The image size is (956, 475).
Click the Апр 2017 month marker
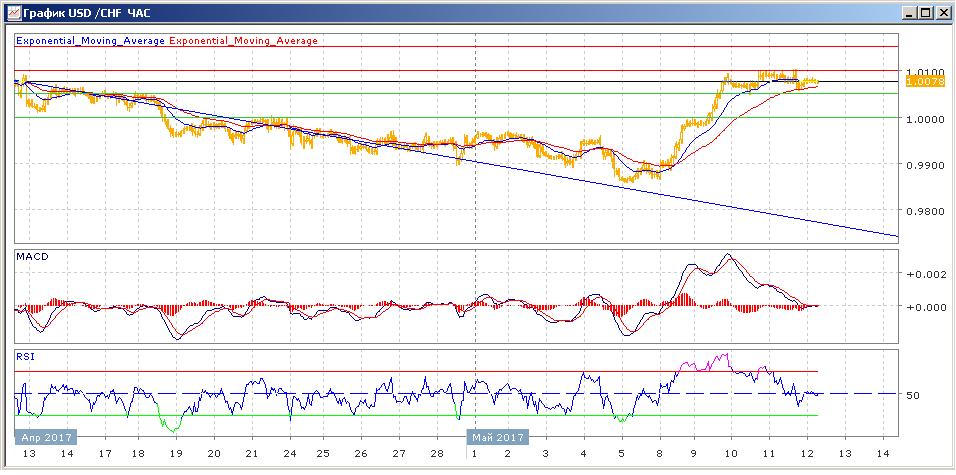(x=46, y=438)
